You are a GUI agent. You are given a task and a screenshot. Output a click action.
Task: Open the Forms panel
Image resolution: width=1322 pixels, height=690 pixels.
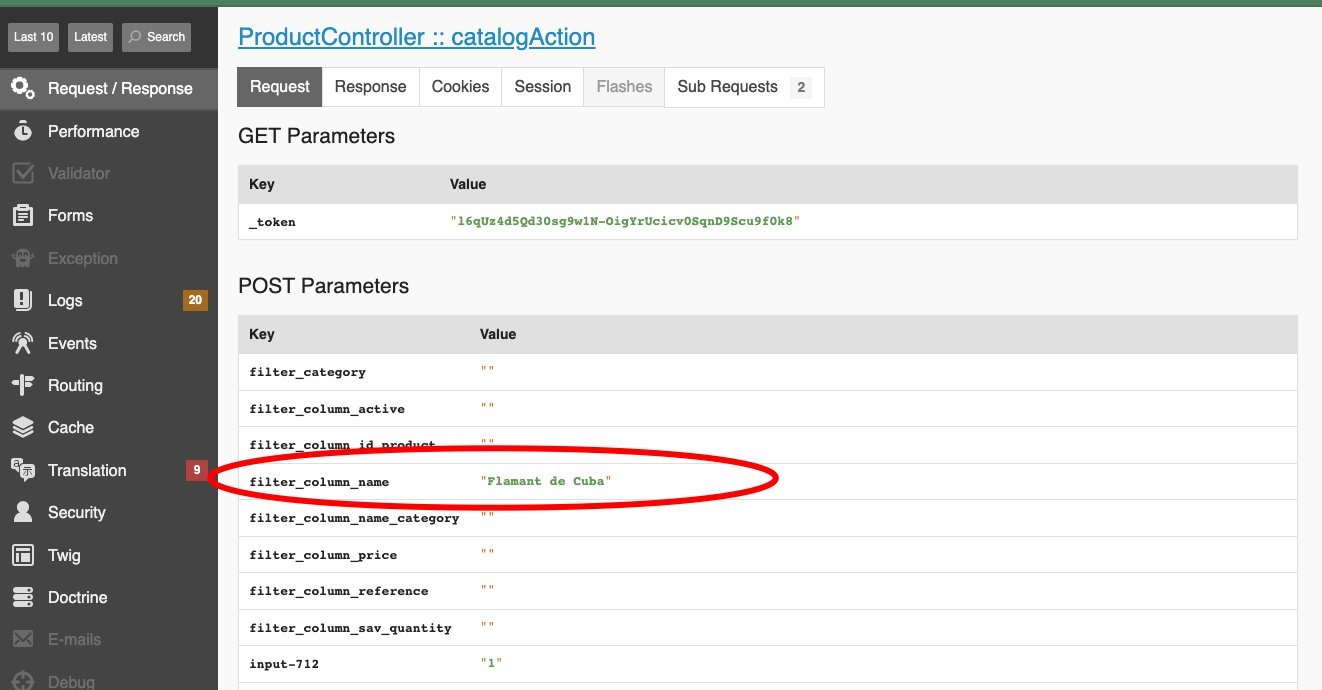(109, 215)
